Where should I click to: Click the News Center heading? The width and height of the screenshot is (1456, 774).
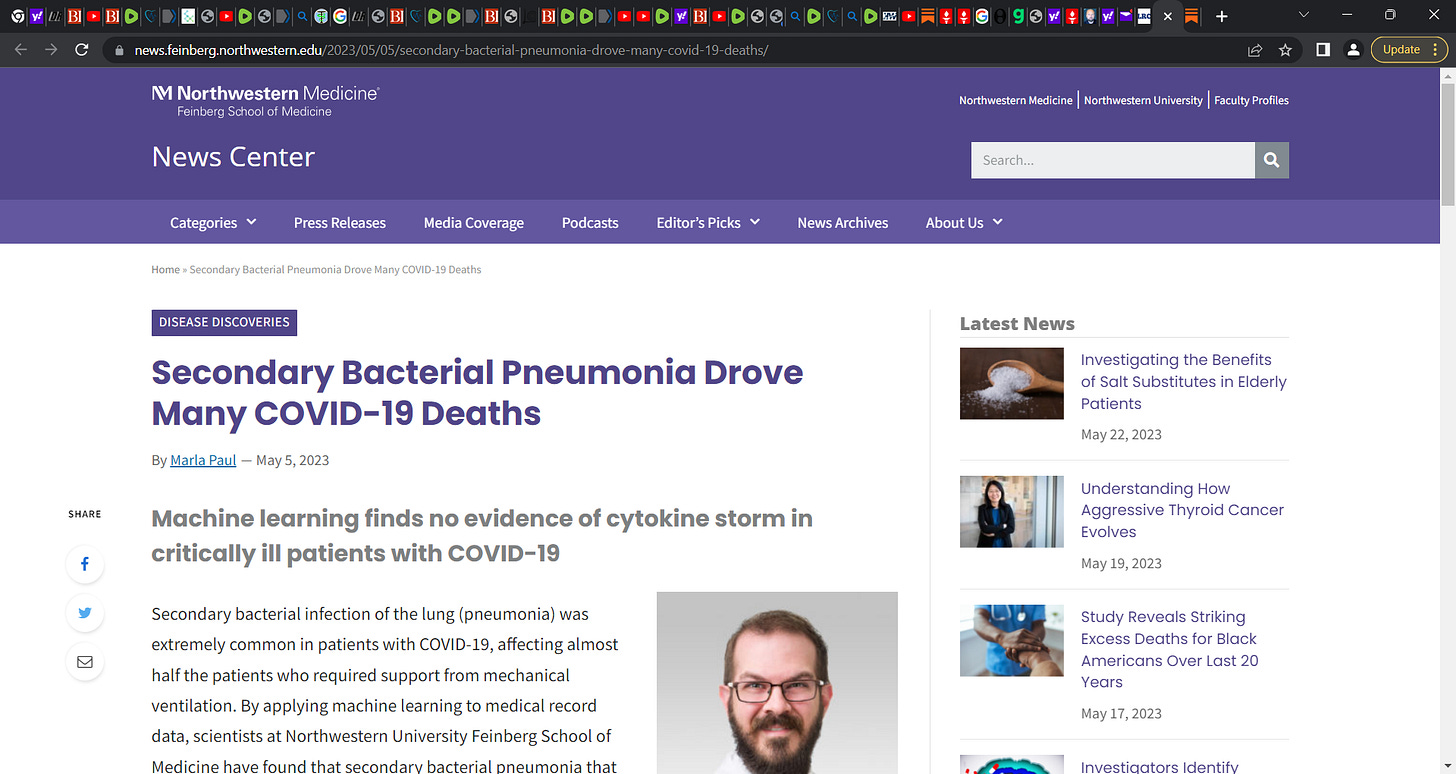[233, 157]
